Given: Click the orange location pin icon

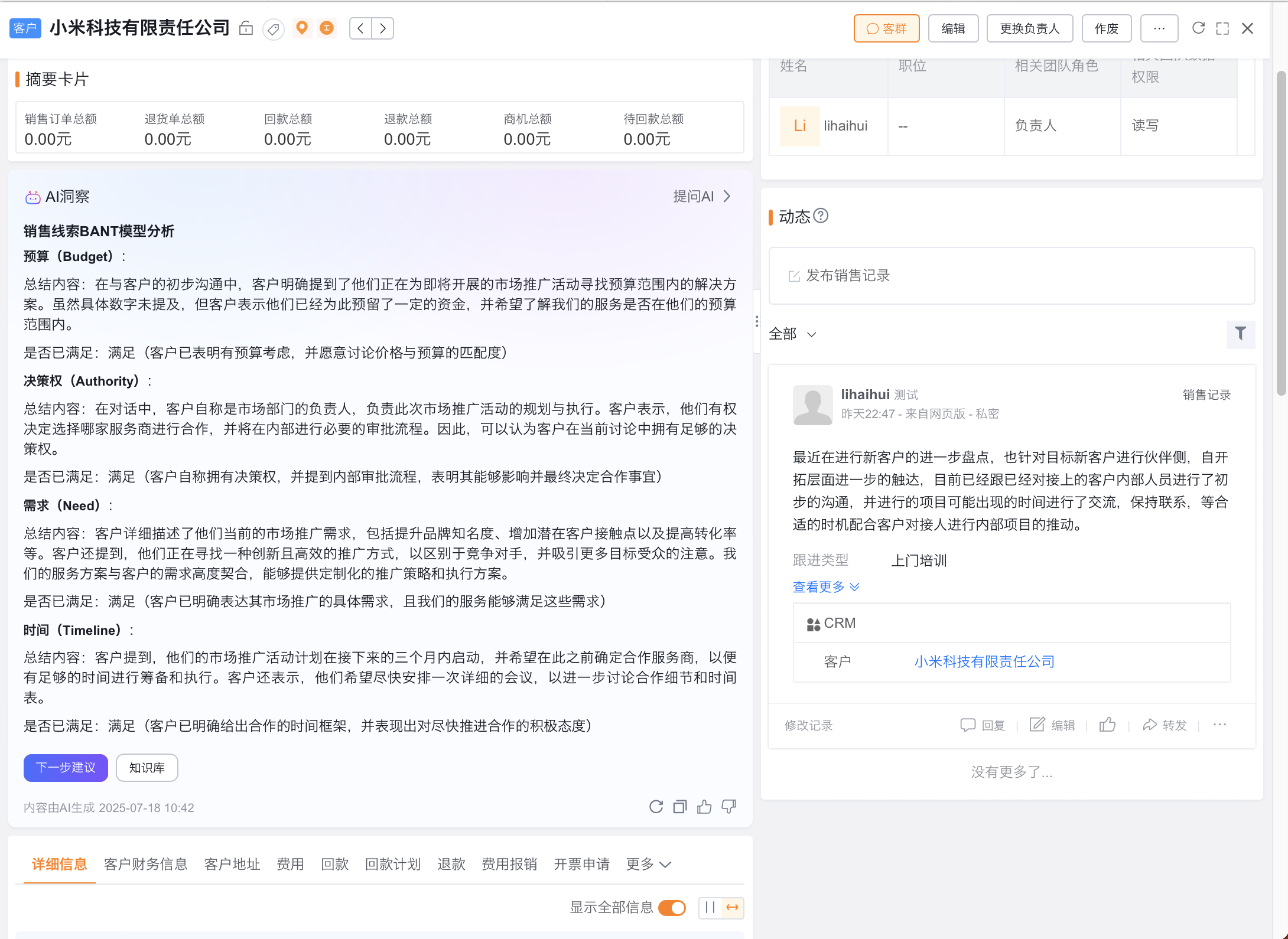Looking at the screenshot, I should coord(302,28).
